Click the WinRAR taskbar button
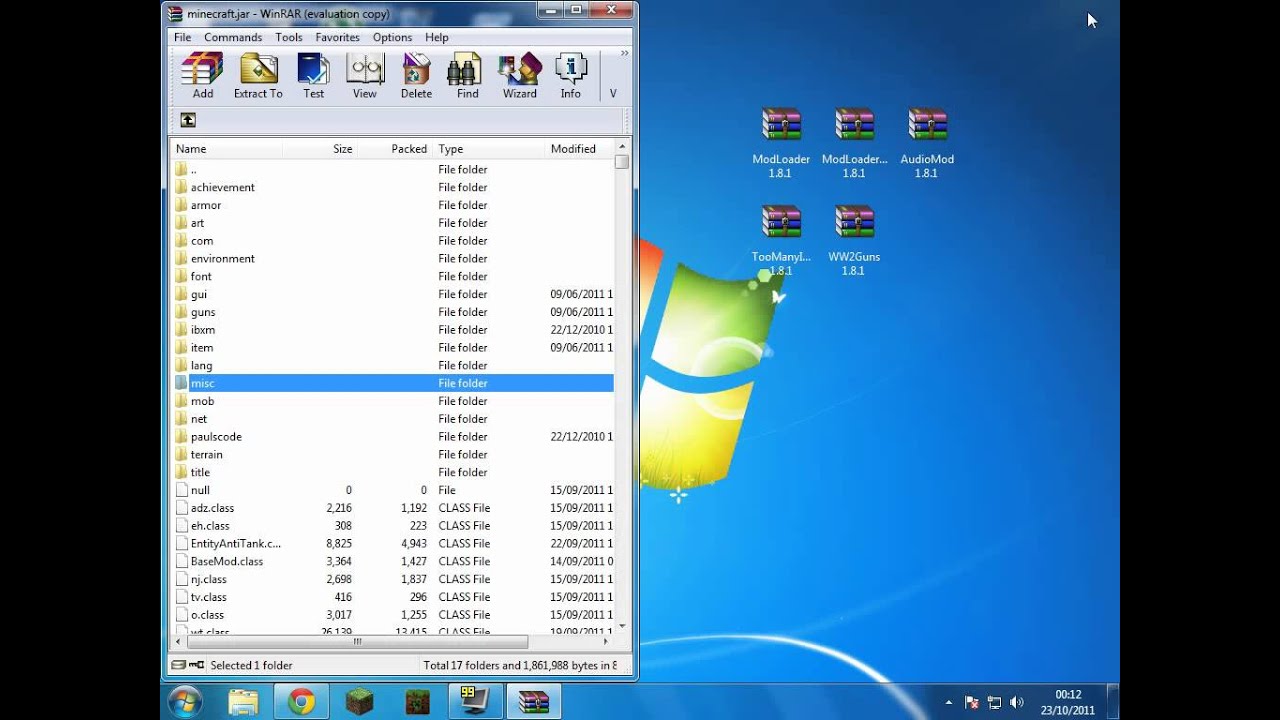 point(533,701)
